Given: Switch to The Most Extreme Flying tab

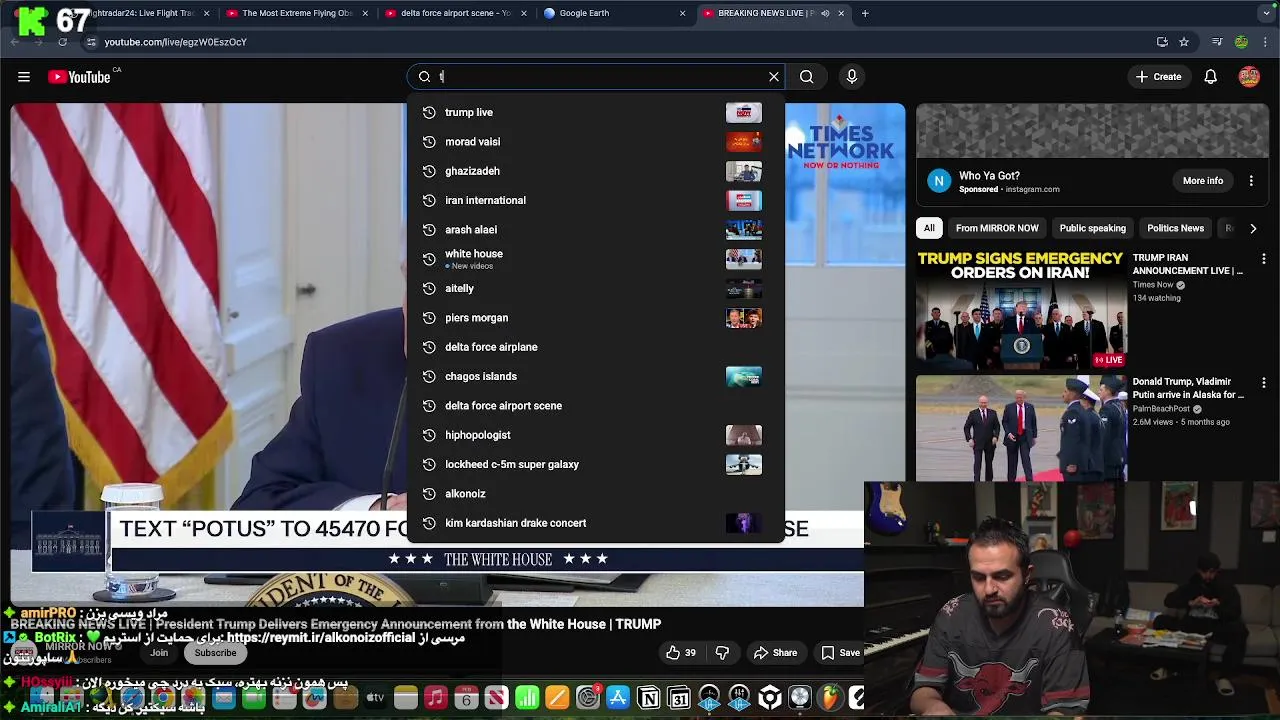Looking at the screenshot, I should click(x=297, y=13).
